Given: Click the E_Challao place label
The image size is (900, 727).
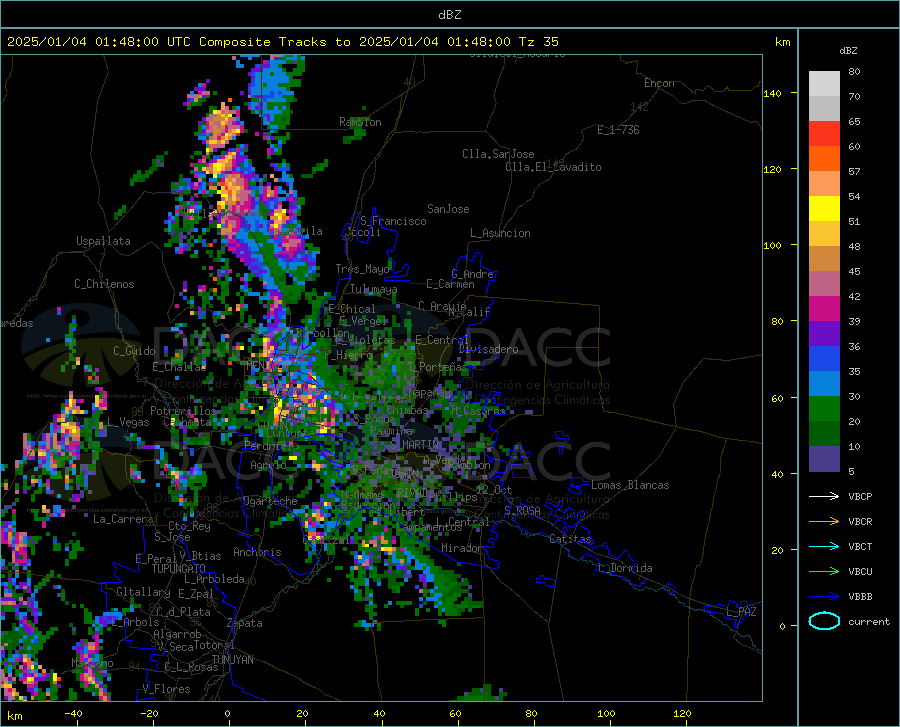Looking at the screenshot, I should coord(179,367).
